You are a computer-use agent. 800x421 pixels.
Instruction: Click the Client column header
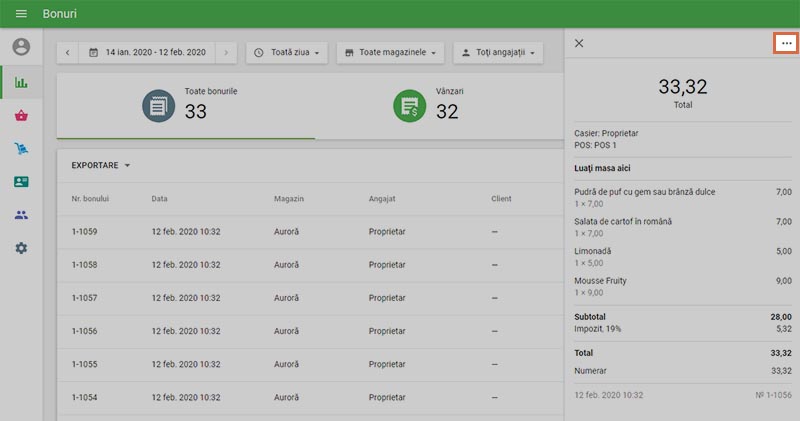[501, 199]
